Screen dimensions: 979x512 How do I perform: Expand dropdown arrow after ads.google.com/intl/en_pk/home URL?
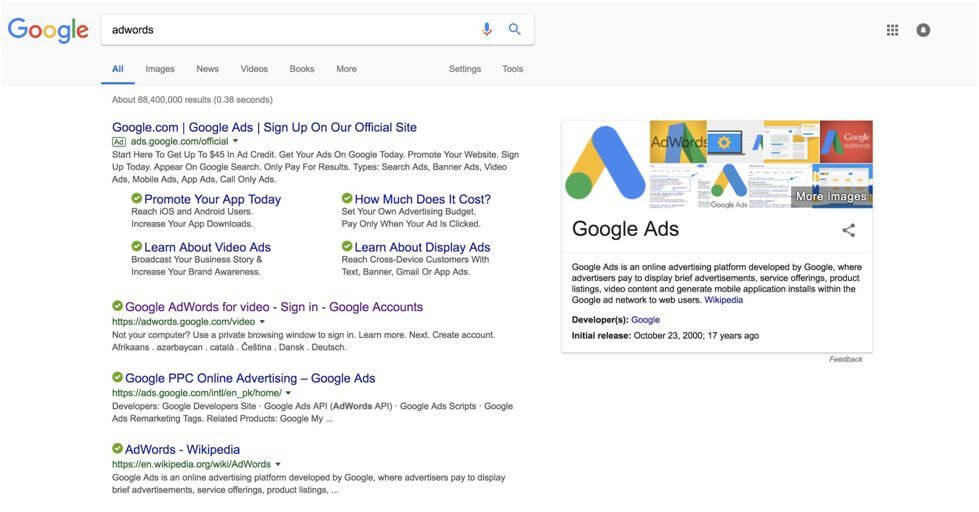[x=288, y=393]
